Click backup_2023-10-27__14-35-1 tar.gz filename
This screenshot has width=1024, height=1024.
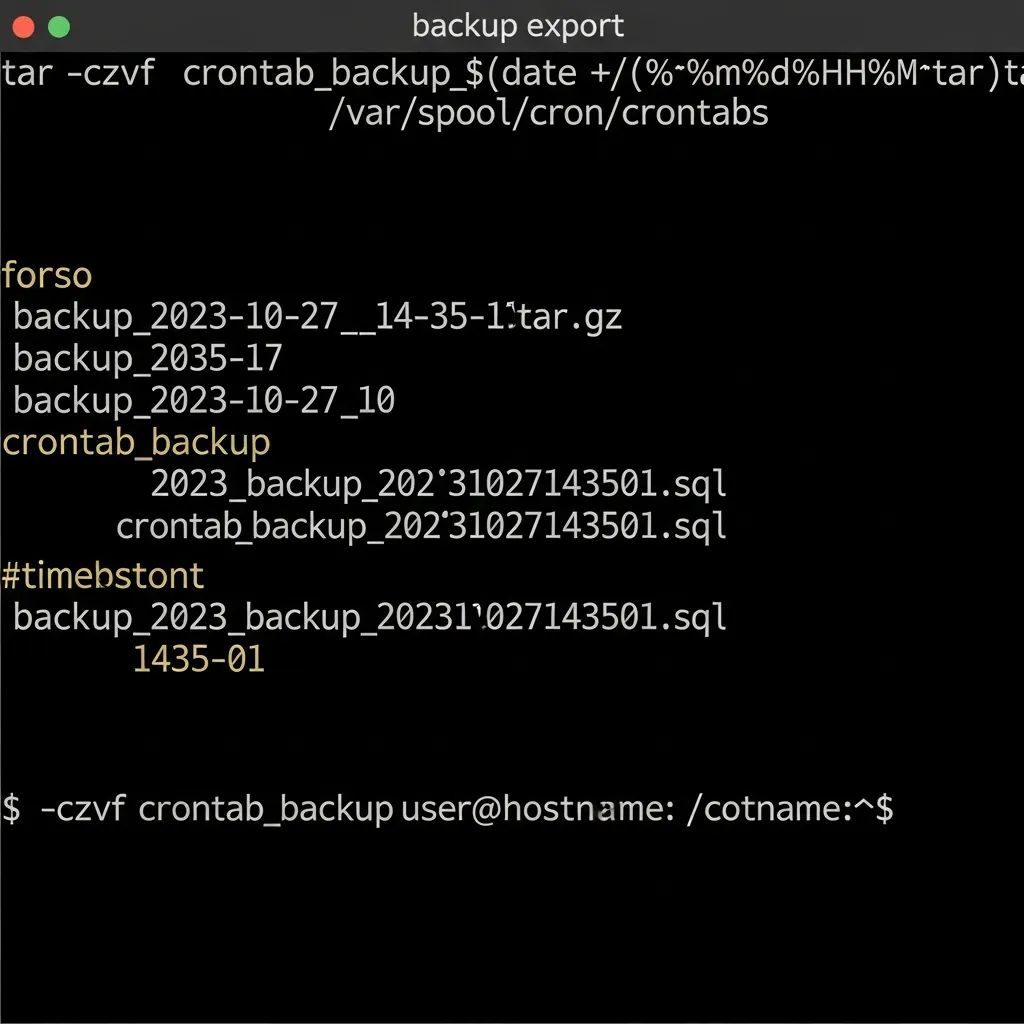point(318,317)
